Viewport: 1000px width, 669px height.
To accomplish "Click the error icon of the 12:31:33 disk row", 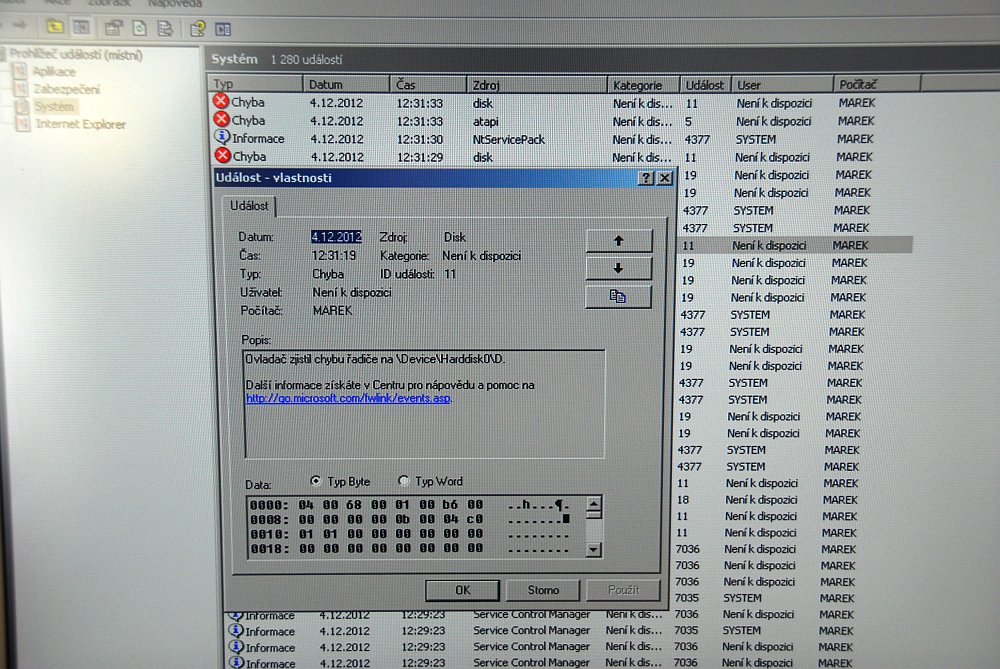I will pos(221,101).
